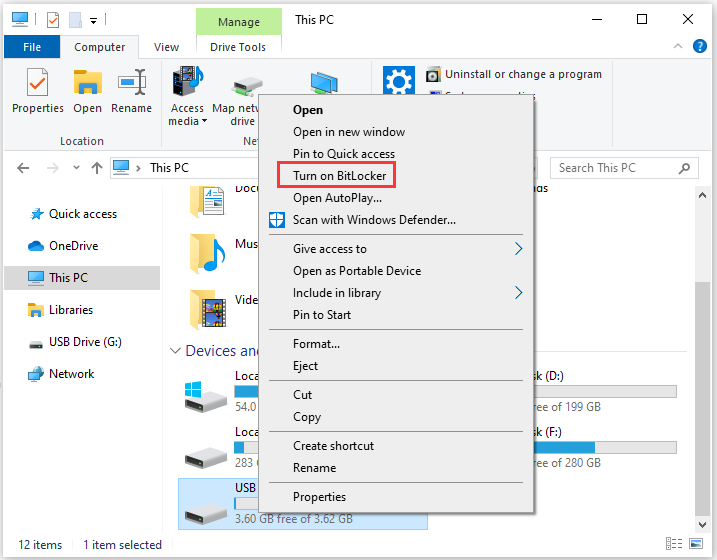Screen dimensions: 717x560
Task: Click the Properties ribbon icon
Action: (x=37, y=82)
